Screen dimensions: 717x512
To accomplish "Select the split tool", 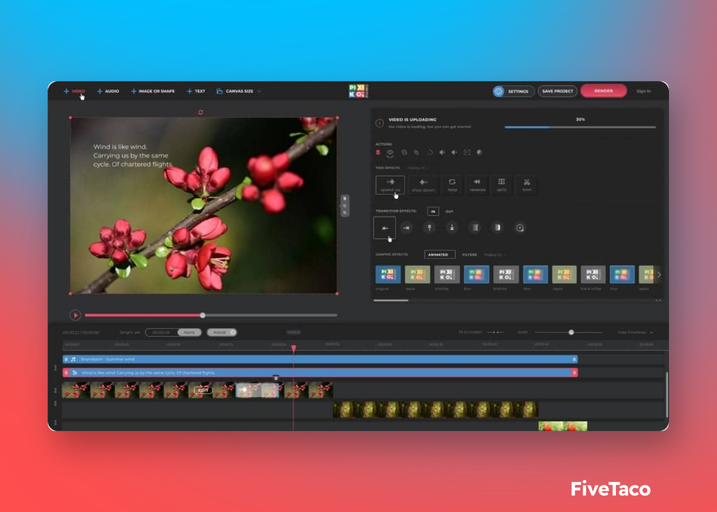I will pyautogui.click(x=502, y=185).
